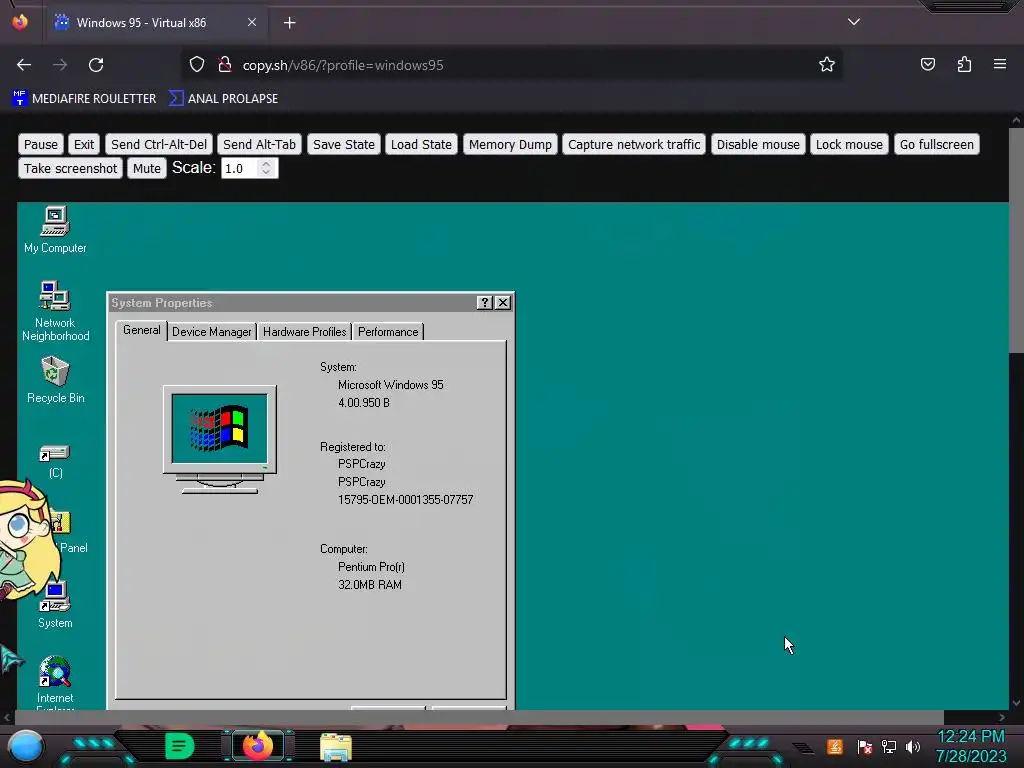
Task: Click the flag notification tray icon
Action: (x=865, y=746)
